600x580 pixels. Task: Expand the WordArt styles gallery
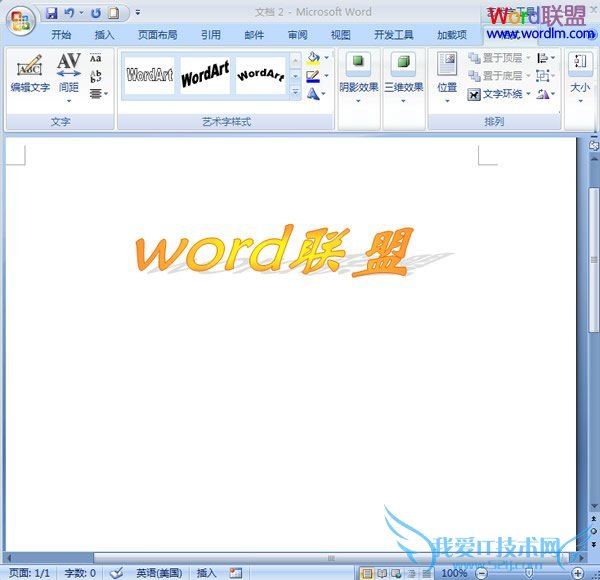point(295,93)
